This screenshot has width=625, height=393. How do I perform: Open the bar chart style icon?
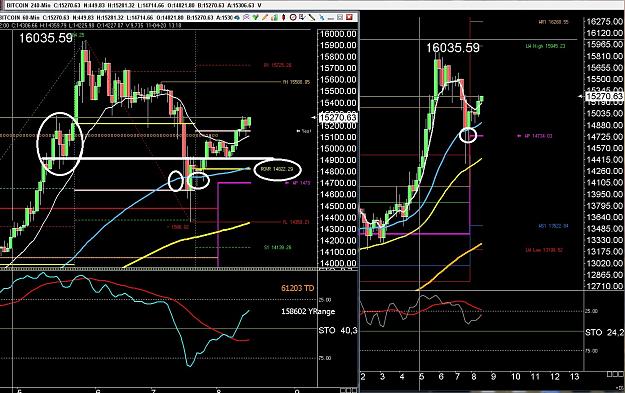coord(274,17)
